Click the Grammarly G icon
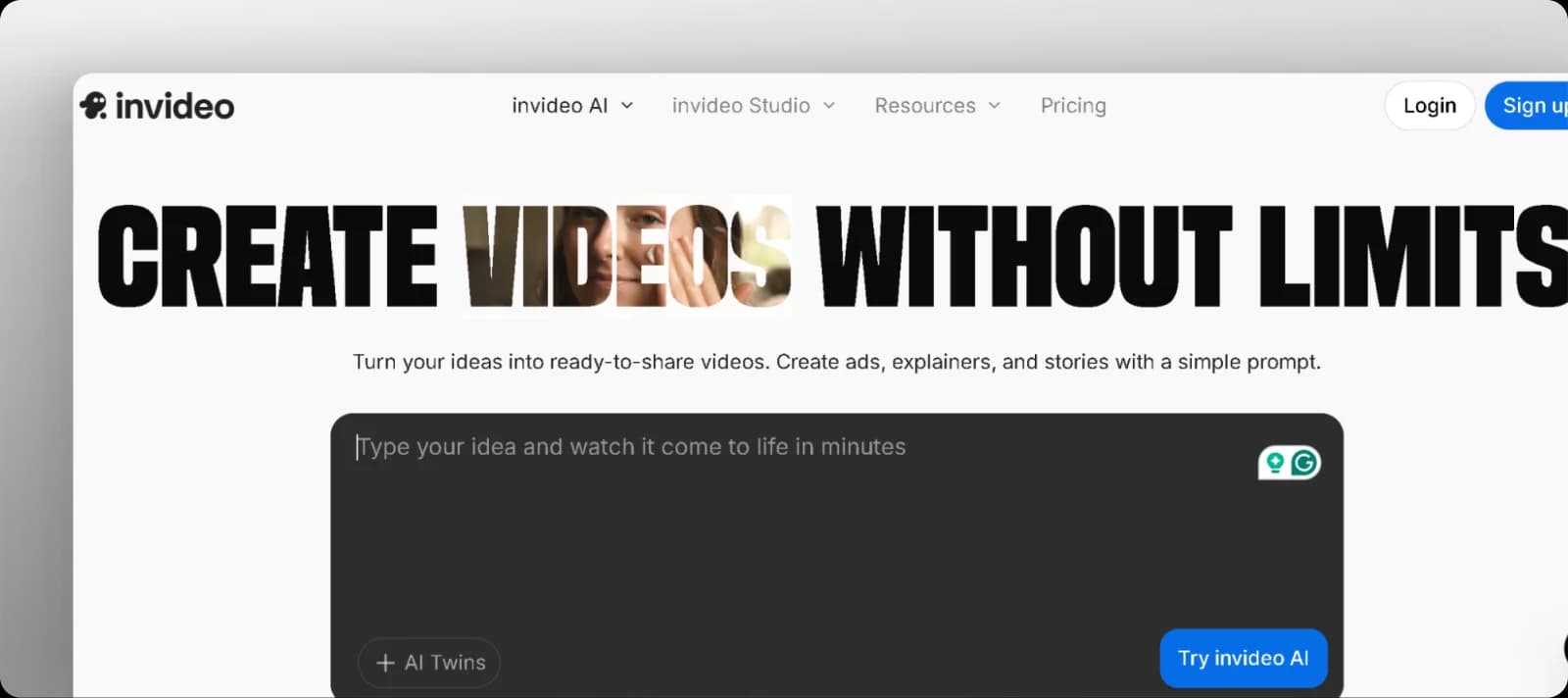1568x698 pixels. coord(1304,463)
